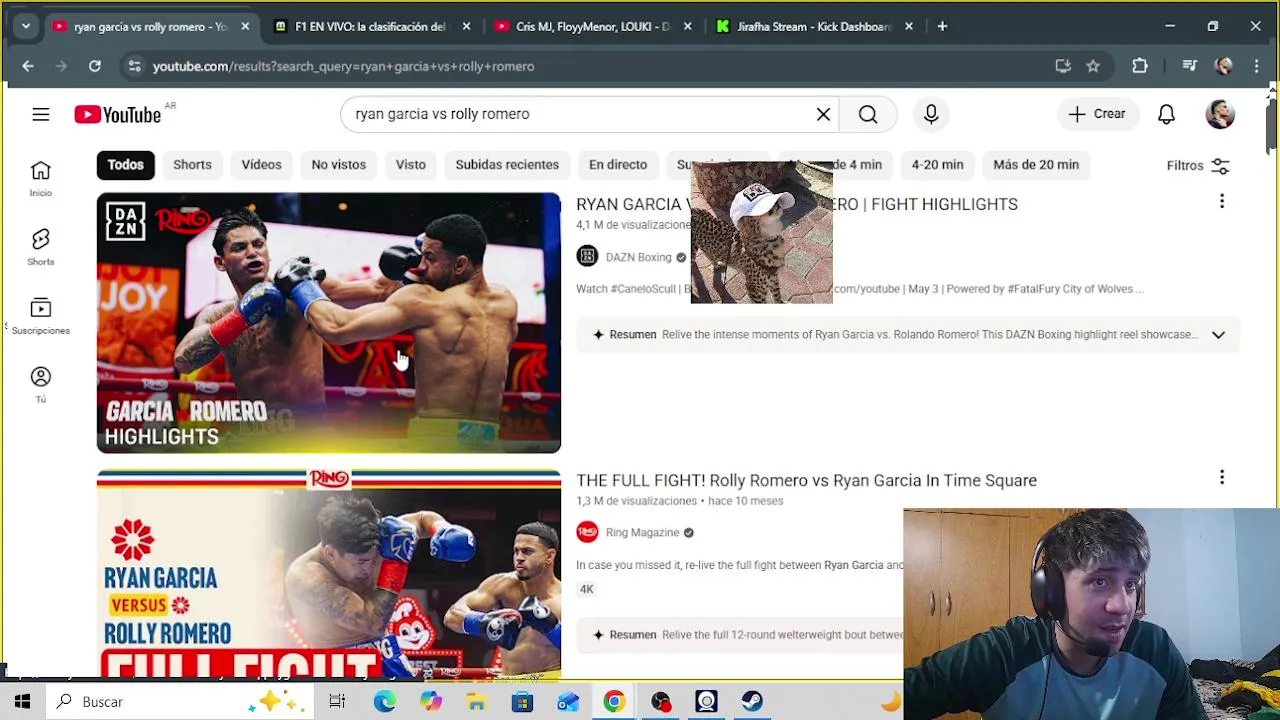Screen dimensions: 1280x720
Task: Select the No vistos filter chip
Action: tap(338, 164)
